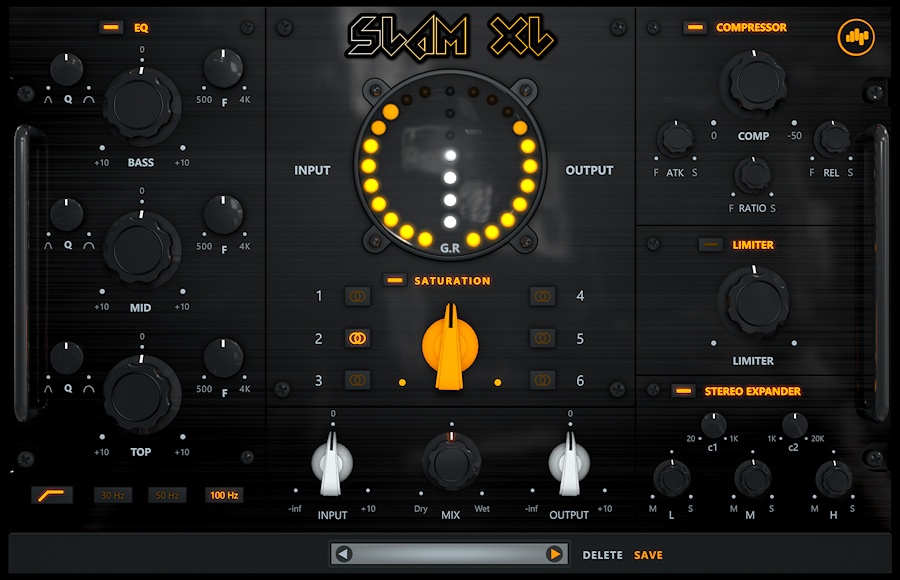Click the LIMITER knob
The width and height of the screenshot is (900, 580).
(x=754, y=301)
